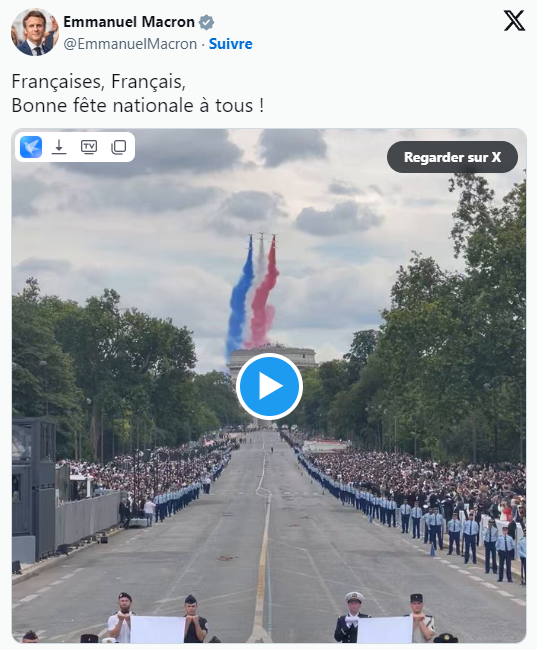The height and width of the screenshot is (650, 537).
Task: Click the white banner held by right soldiers
Action: tap(385, 629)
